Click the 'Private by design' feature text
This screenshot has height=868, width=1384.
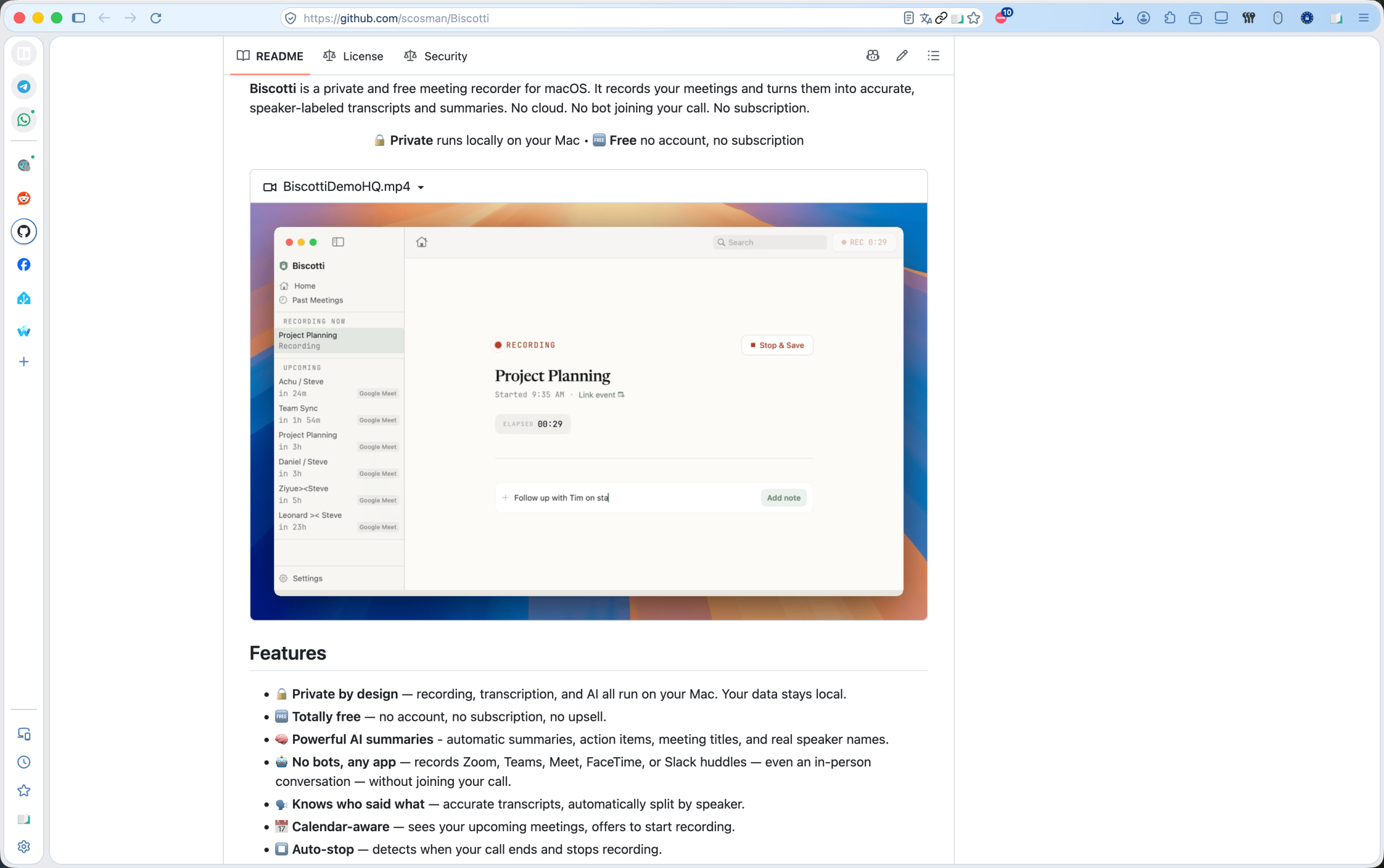click(x=344, y=694)
